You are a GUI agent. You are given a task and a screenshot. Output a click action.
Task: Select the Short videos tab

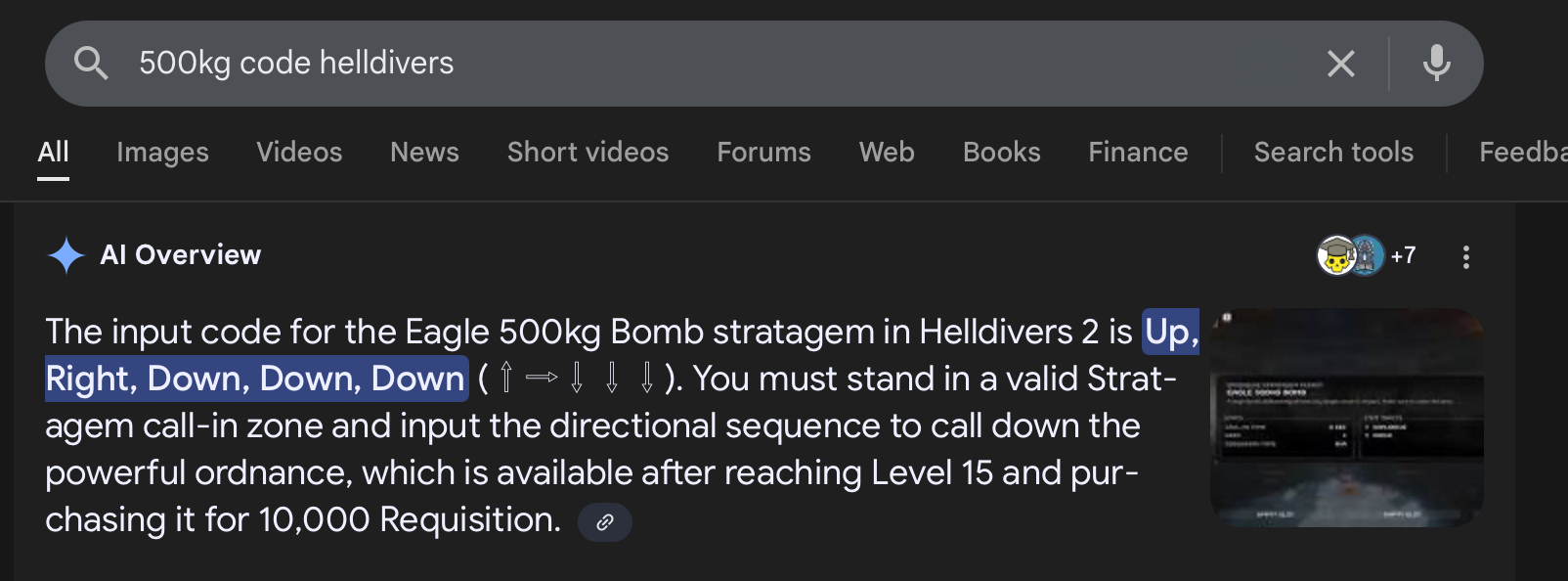click(x=588, y=152)
